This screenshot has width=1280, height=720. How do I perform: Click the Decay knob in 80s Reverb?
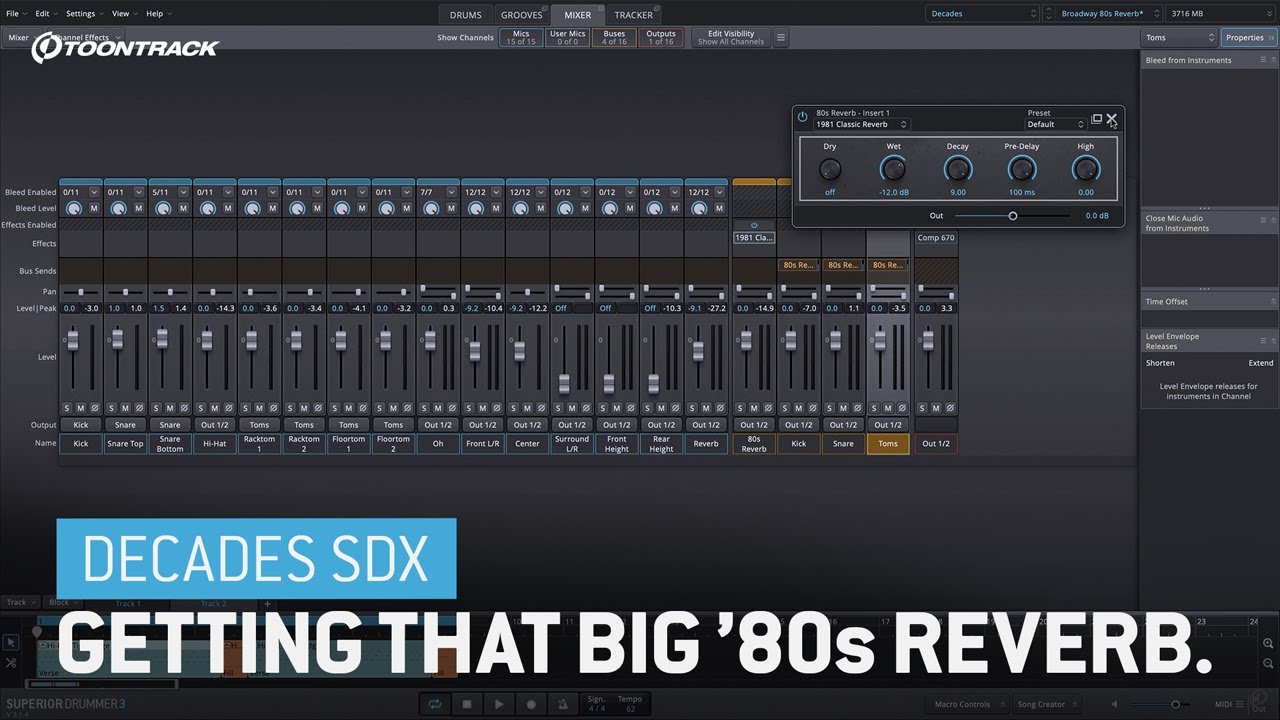[958, 169]
